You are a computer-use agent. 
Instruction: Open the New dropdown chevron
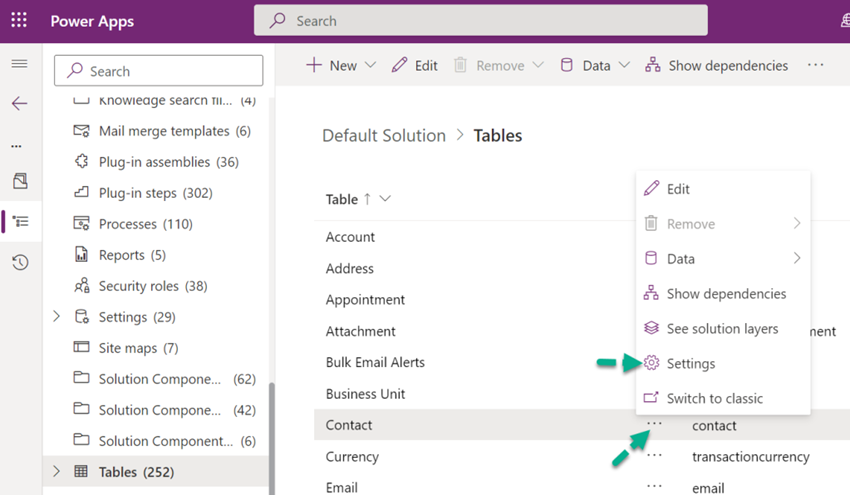(370, 65)
